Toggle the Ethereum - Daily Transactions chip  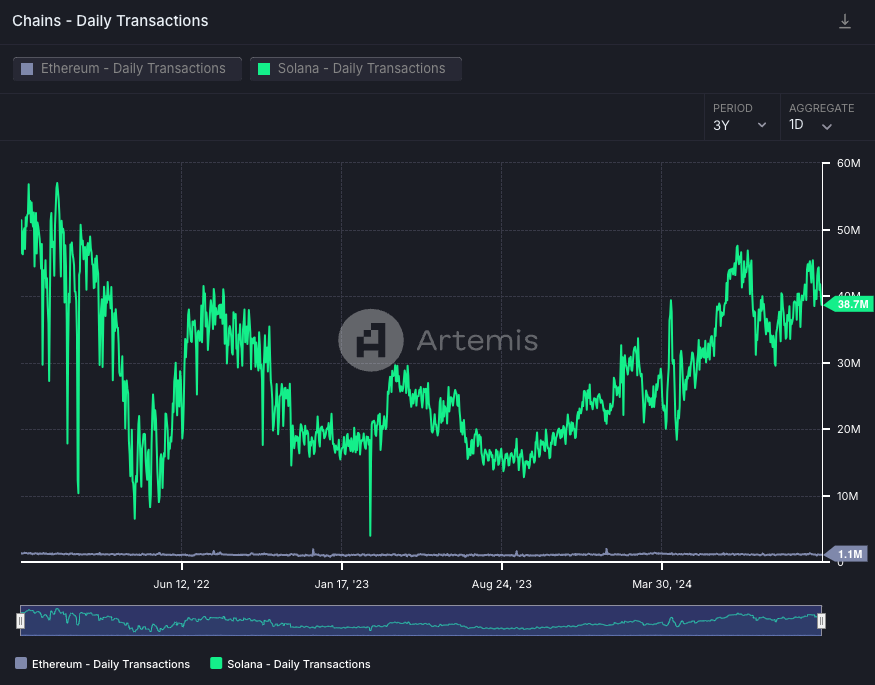[x=127, y=69]
